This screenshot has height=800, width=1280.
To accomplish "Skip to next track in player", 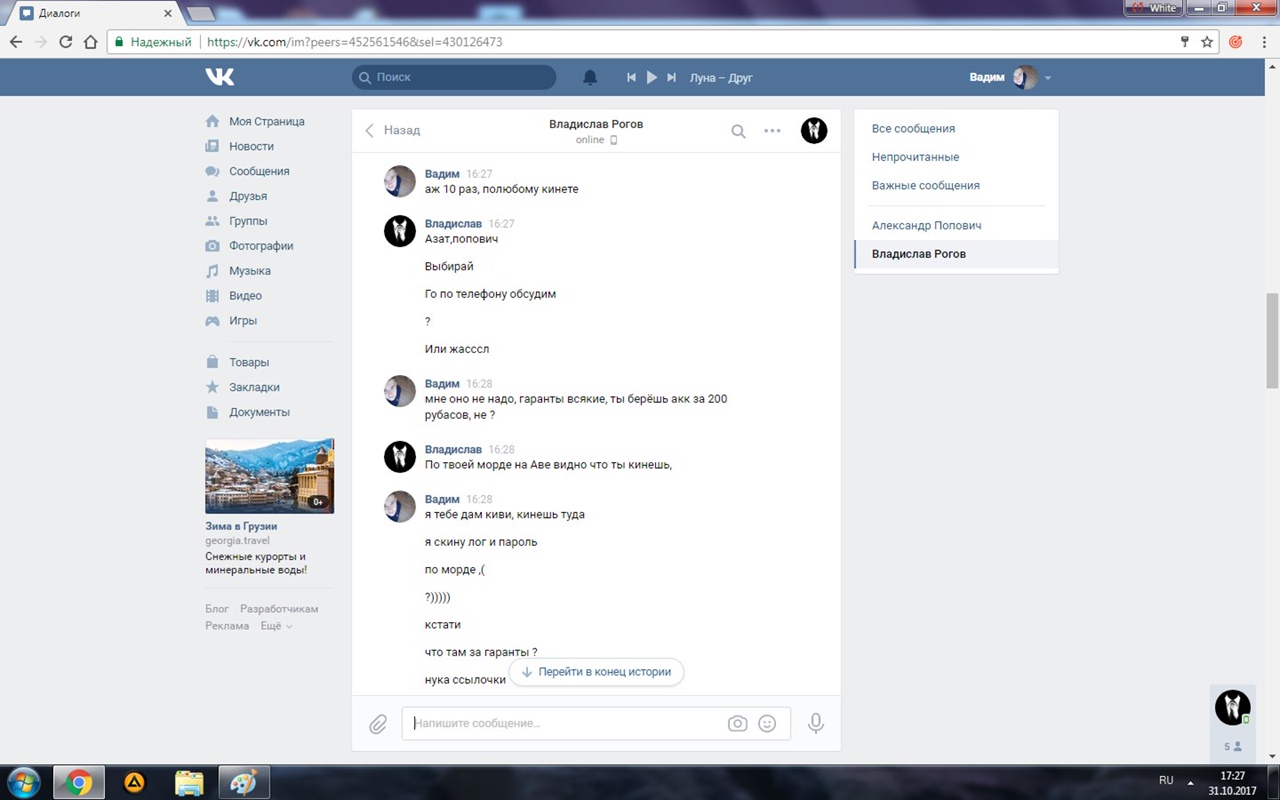I will click(x=672, y=77).
